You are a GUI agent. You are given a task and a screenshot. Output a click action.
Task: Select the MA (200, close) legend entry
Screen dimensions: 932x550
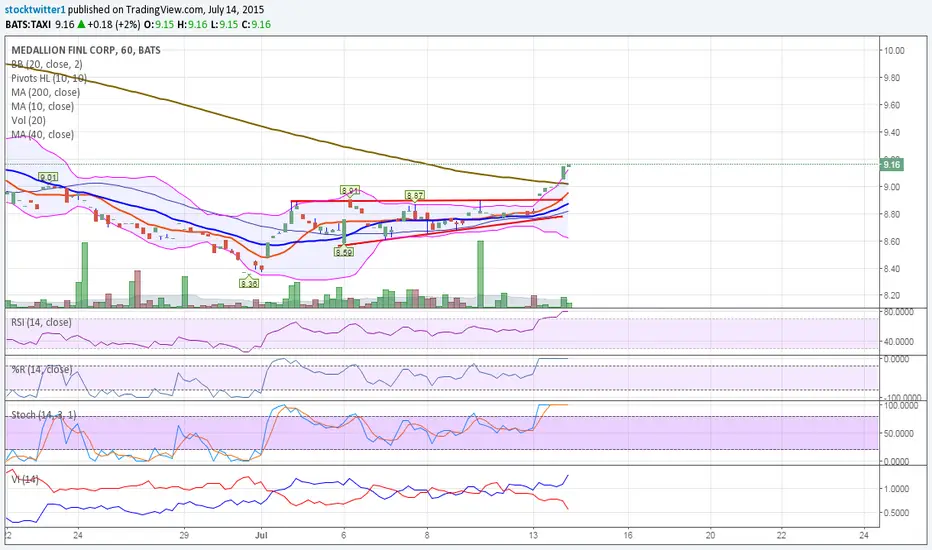pos(45,92)
